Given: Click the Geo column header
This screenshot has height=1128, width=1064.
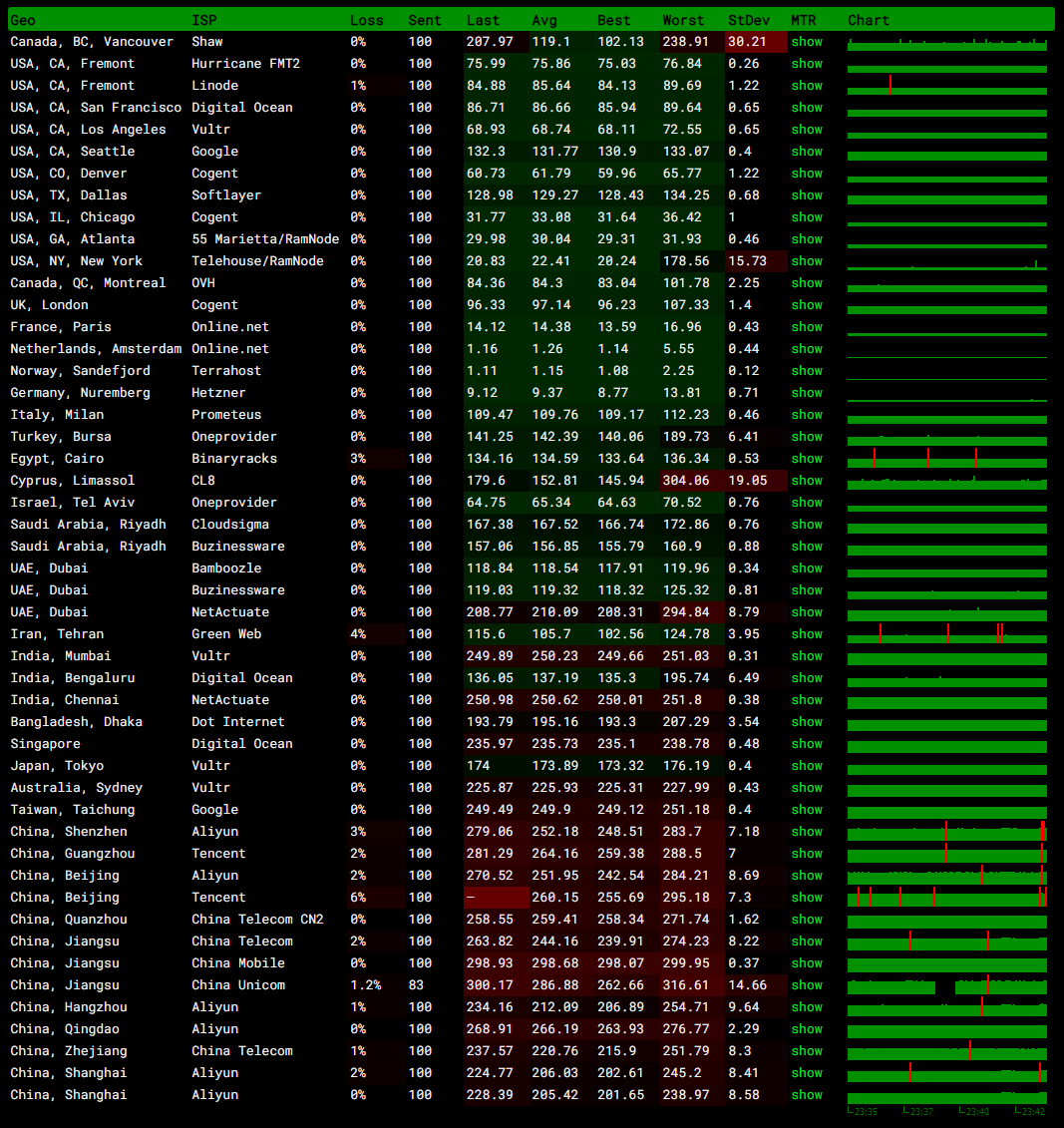Looking at the screenshot, I should (23, 20).
